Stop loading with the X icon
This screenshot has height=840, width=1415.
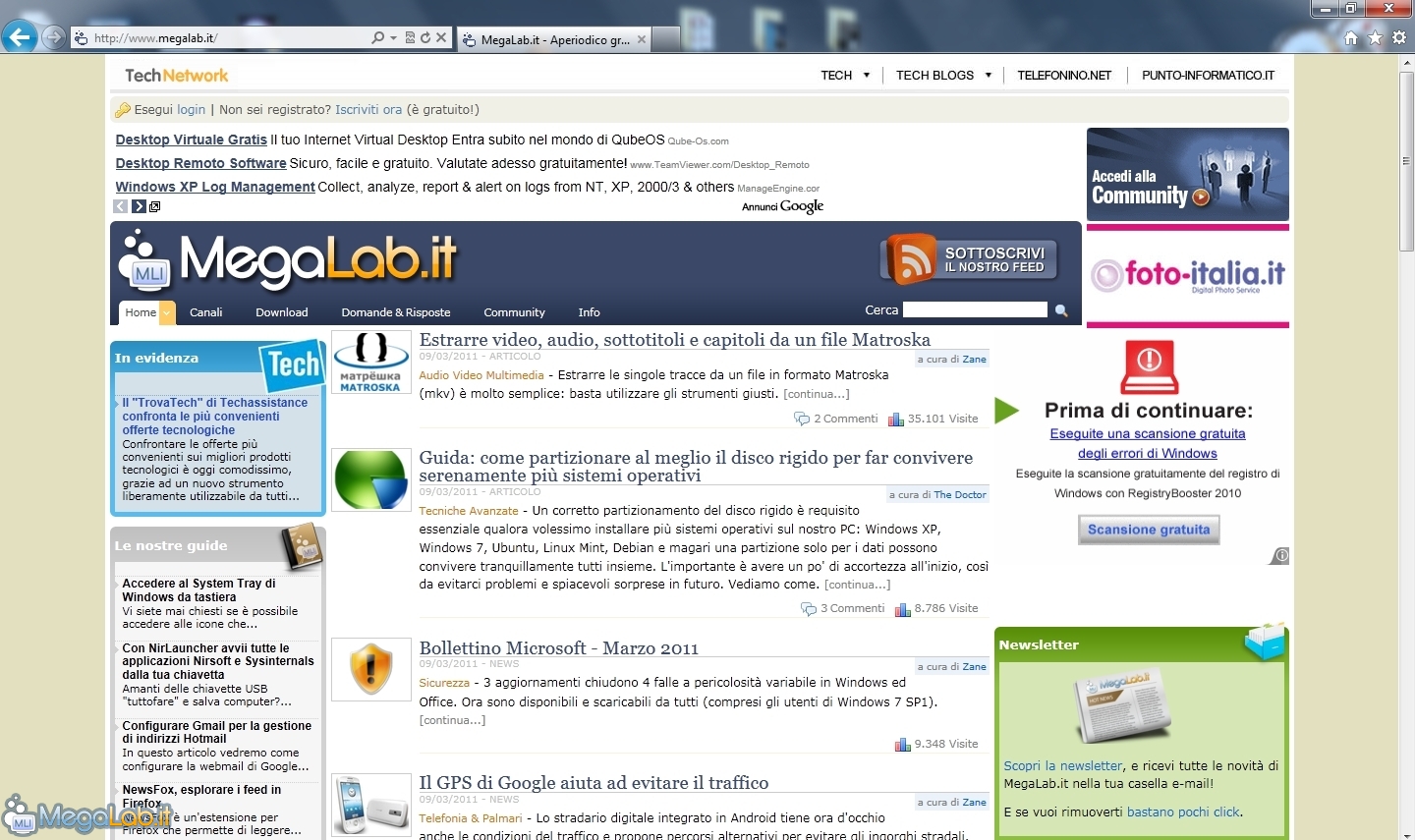point(441,38)
